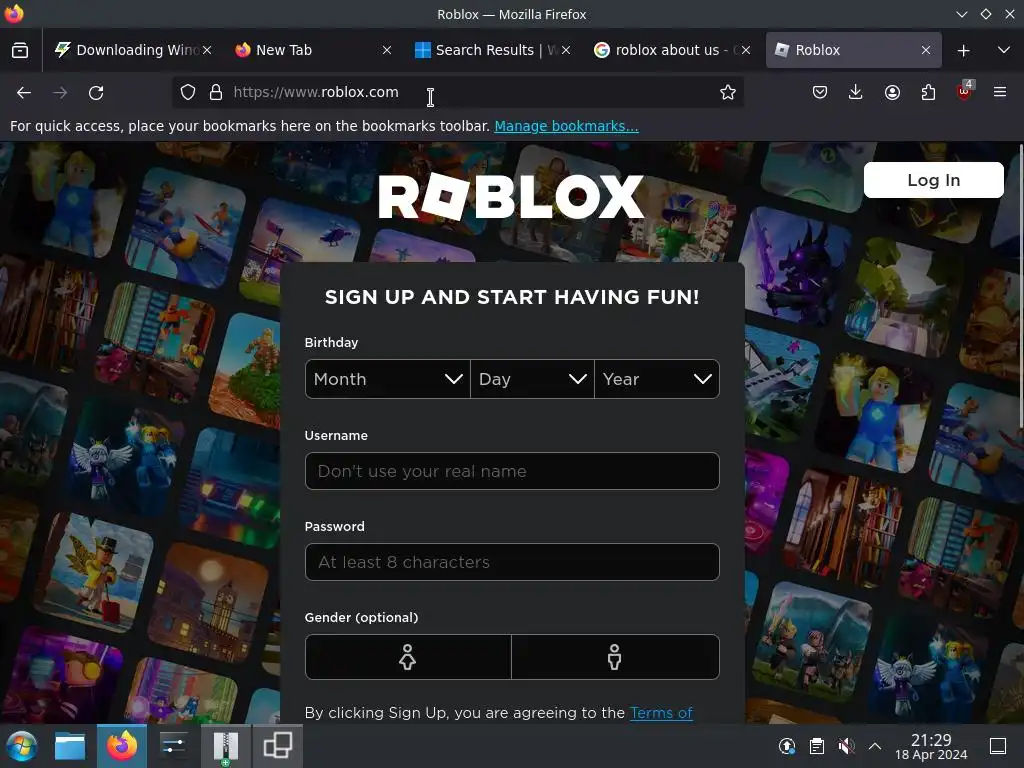The width and height of the screenshot is (1024, 768).
Task: List all tabs with the chevron
Action: [x=1004, y=50]
